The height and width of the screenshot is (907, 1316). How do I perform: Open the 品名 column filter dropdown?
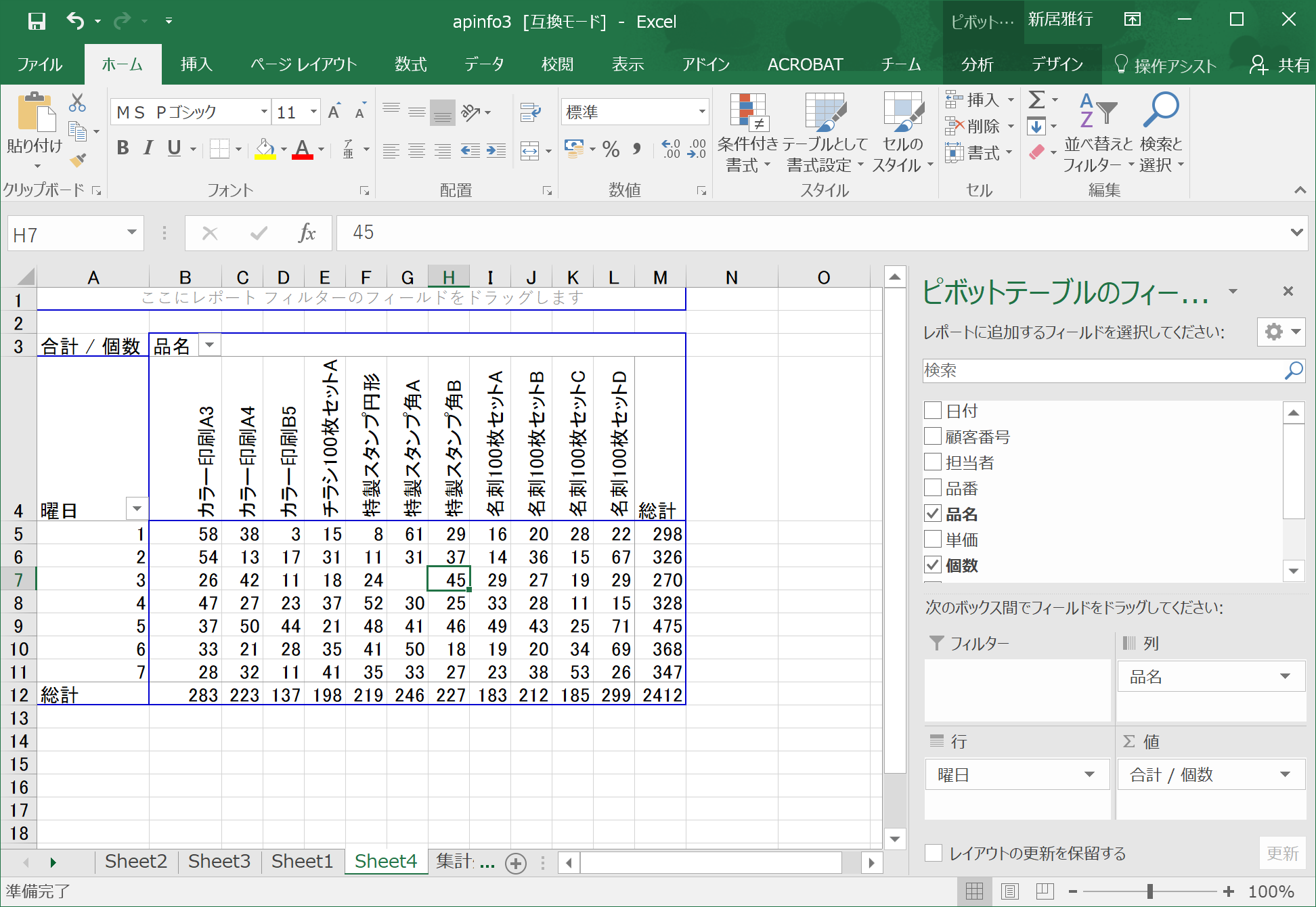point(210,345)
